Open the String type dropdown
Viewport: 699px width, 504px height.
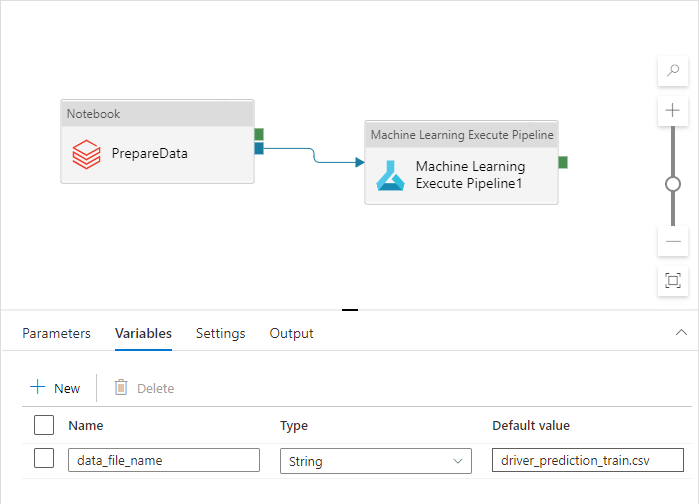click(x=375, y=460)
